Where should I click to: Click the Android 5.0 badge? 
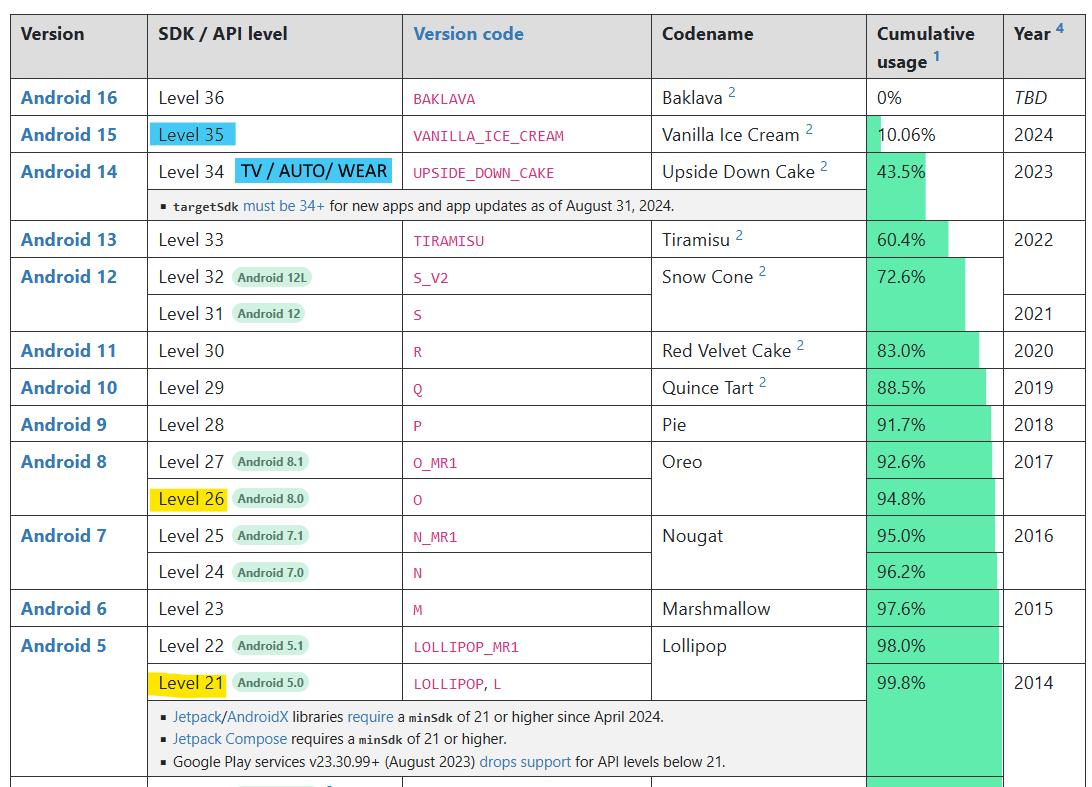tap(270, 683)
